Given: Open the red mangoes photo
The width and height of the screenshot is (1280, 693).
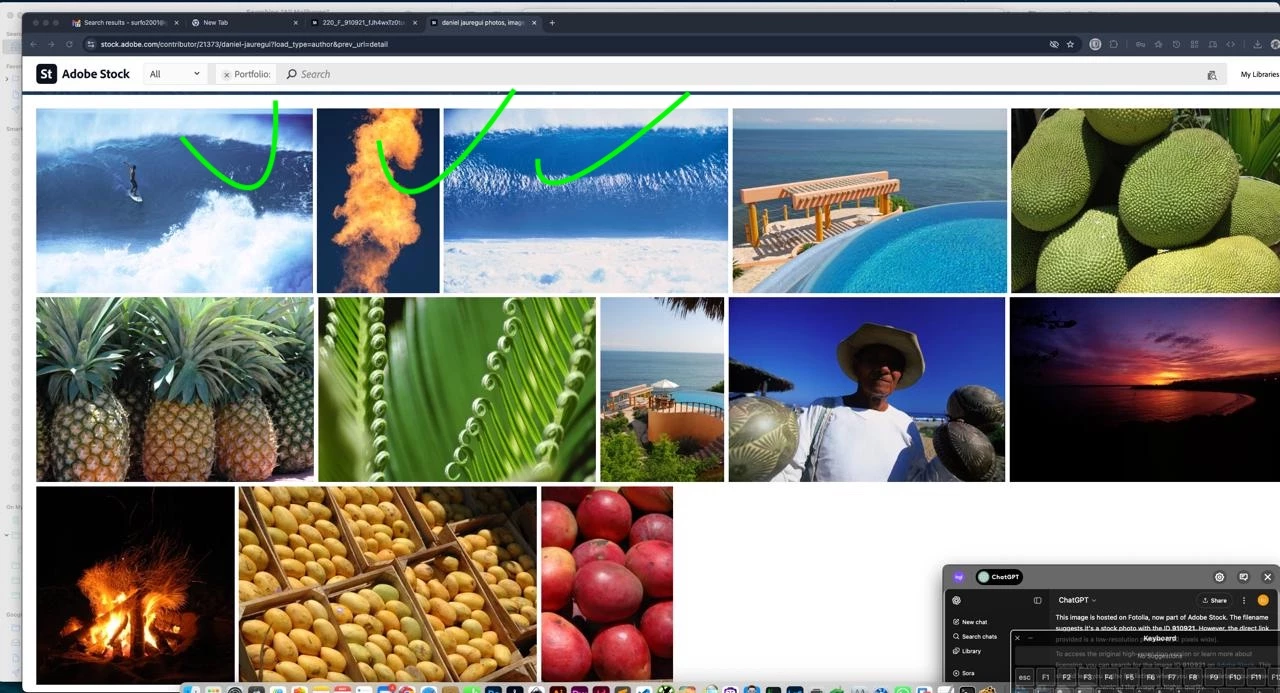Looking at the screenshot, I should (x=607, y=584).
